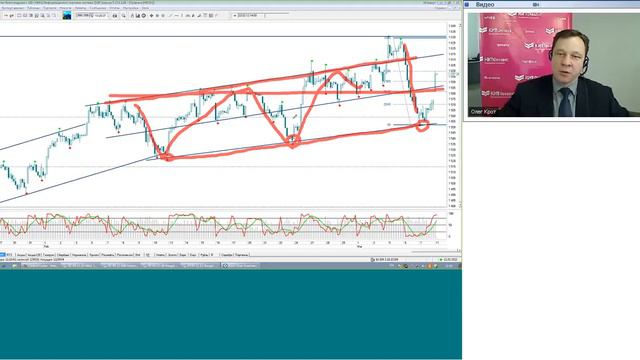Click the circle-shaped tool icon in the toolbar

143,16
